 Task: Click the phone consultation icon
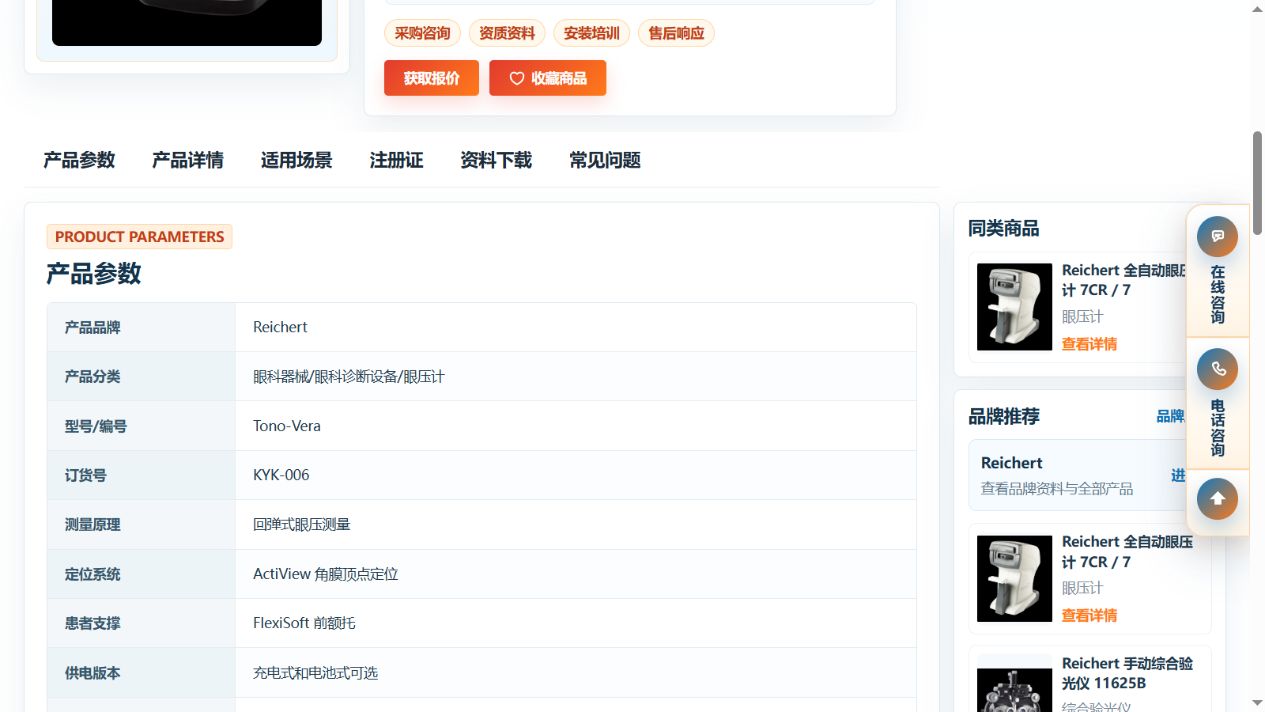(1217, 369)
